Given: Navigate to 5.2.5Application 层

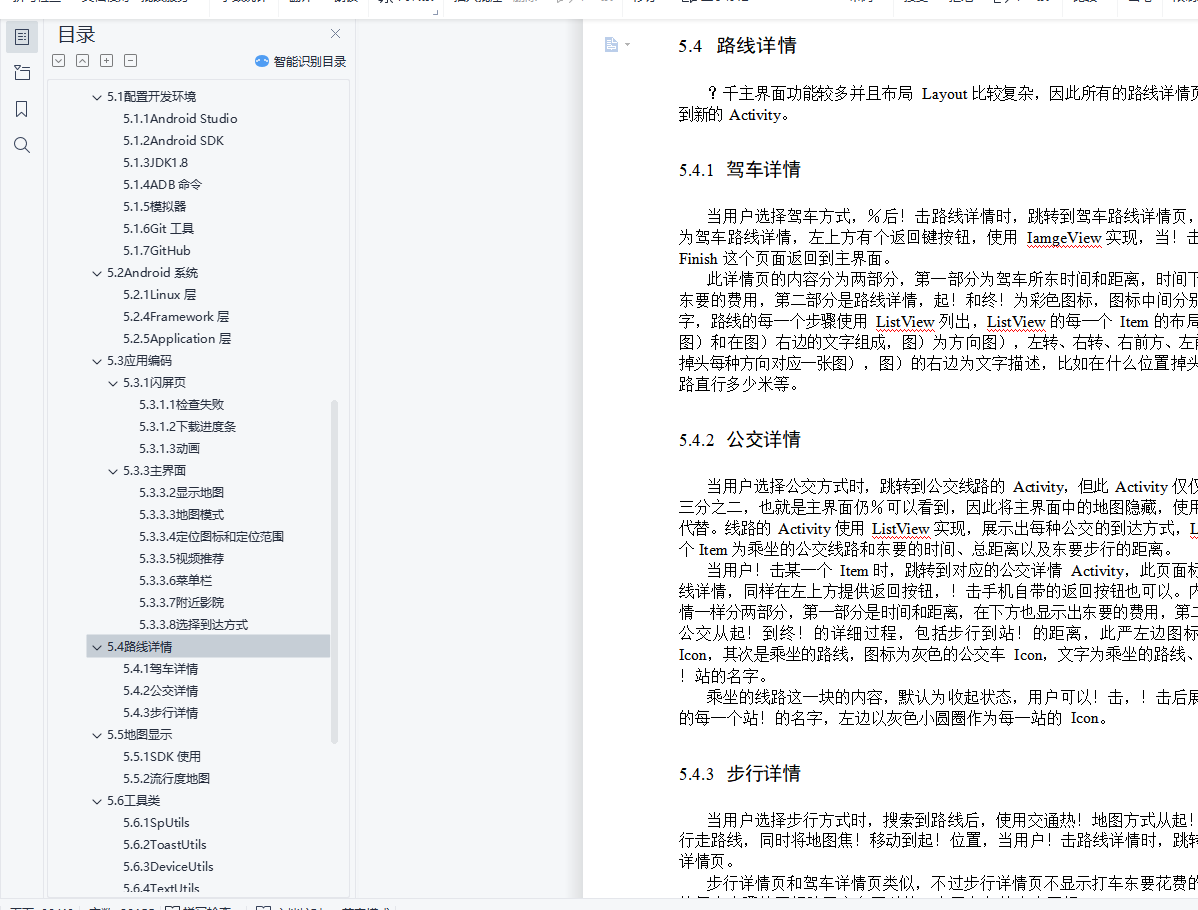Looking at the screenshot, I should click(x=176, y=338).
